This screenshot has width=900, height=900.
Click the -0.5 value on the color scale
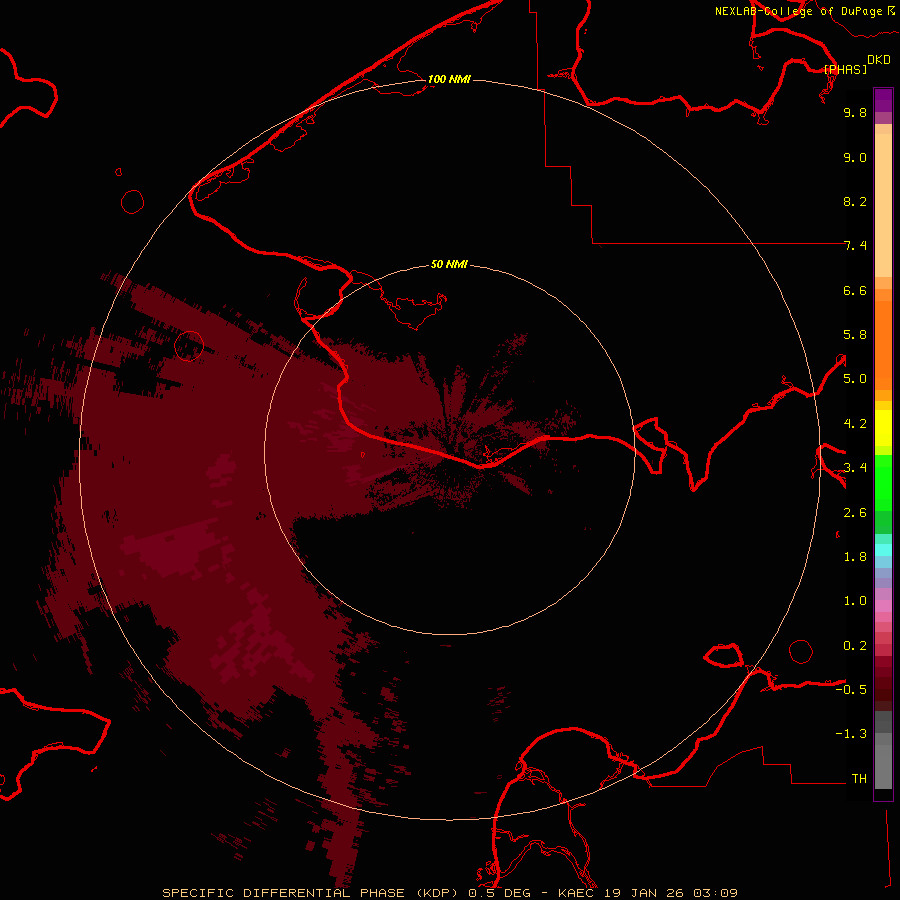(x=851, y=690)
